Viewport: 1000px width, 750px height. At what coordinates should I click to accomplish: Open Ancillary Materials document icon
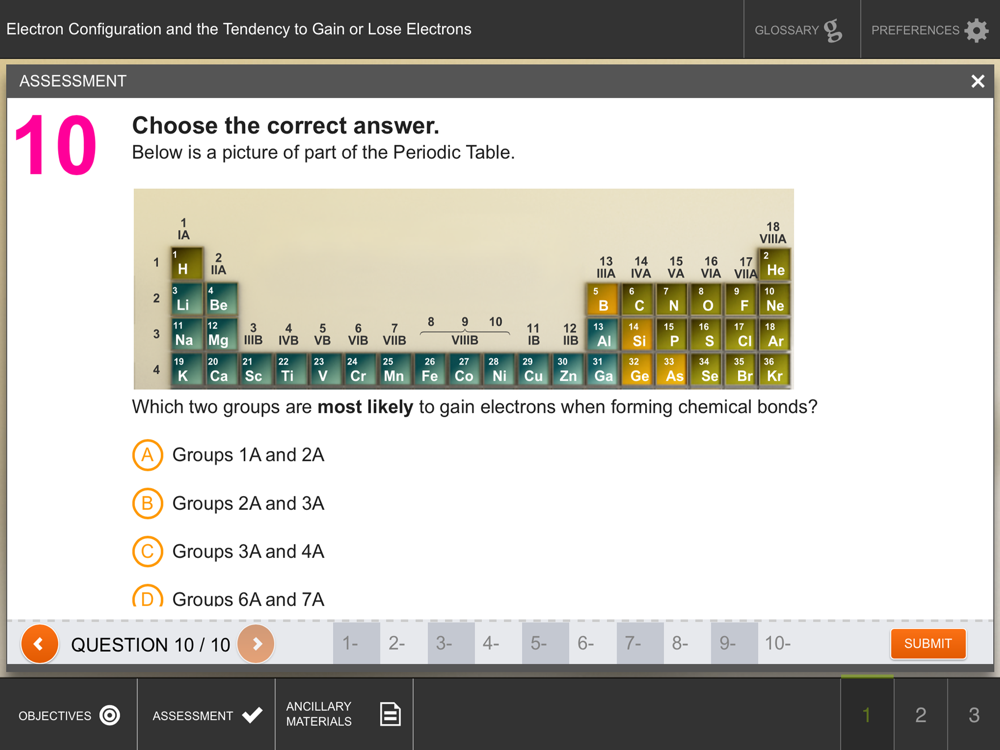(390, 714)
